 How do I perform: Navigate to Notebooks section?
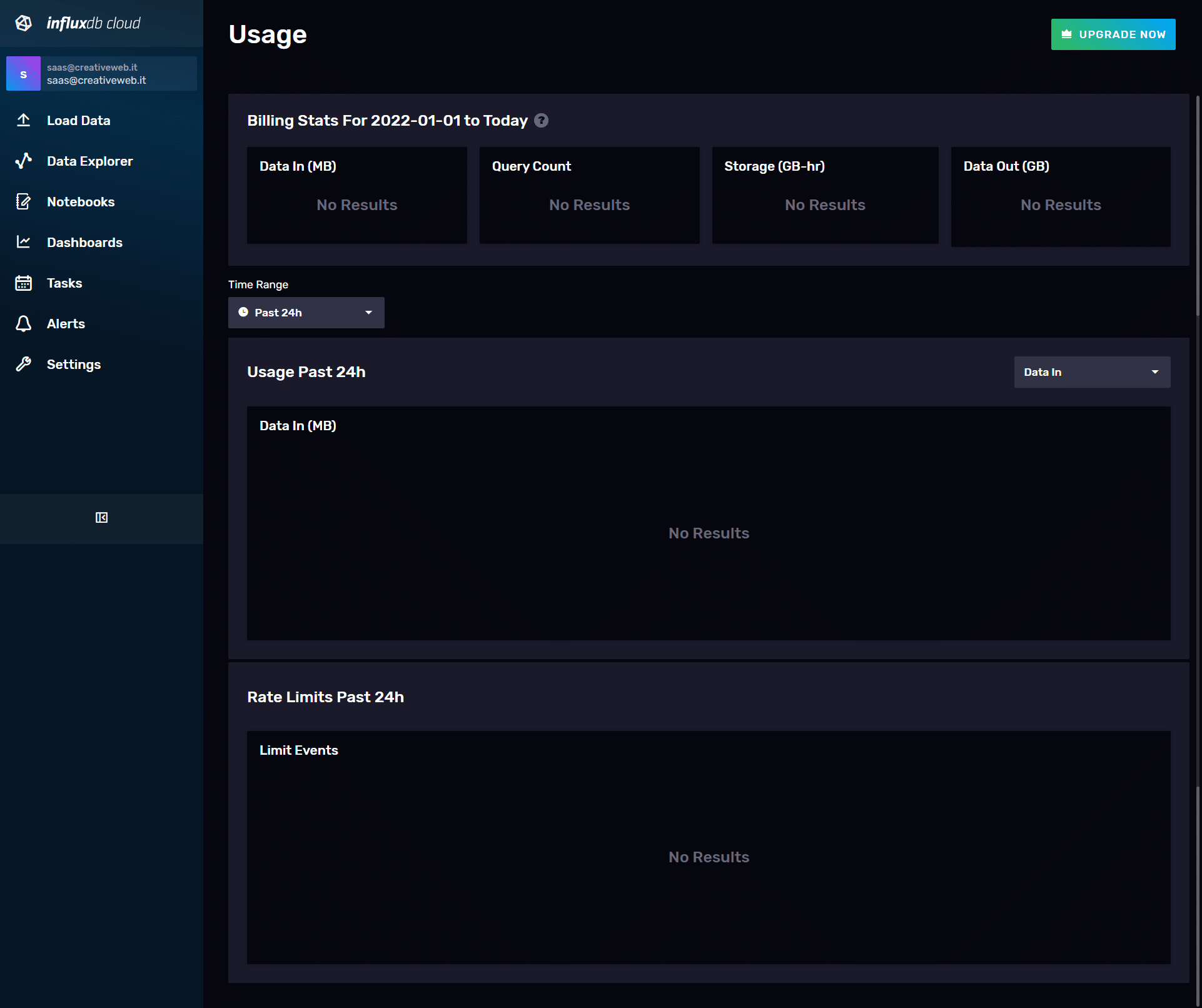81,201
